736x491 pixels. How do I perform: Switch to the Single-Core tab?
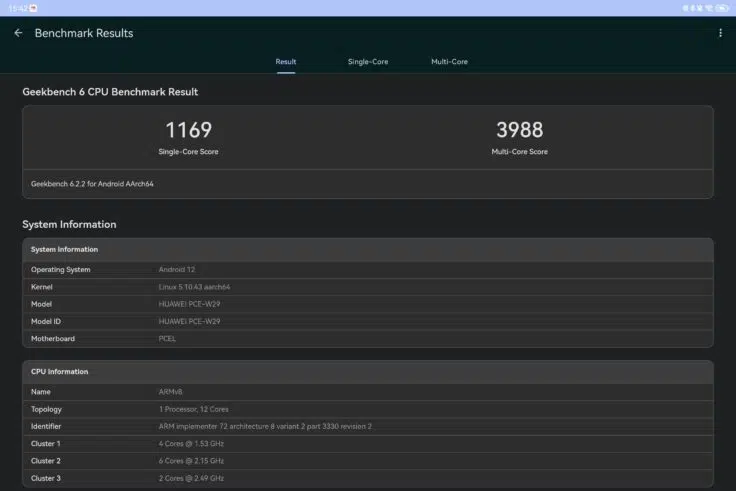click(368, 61)
